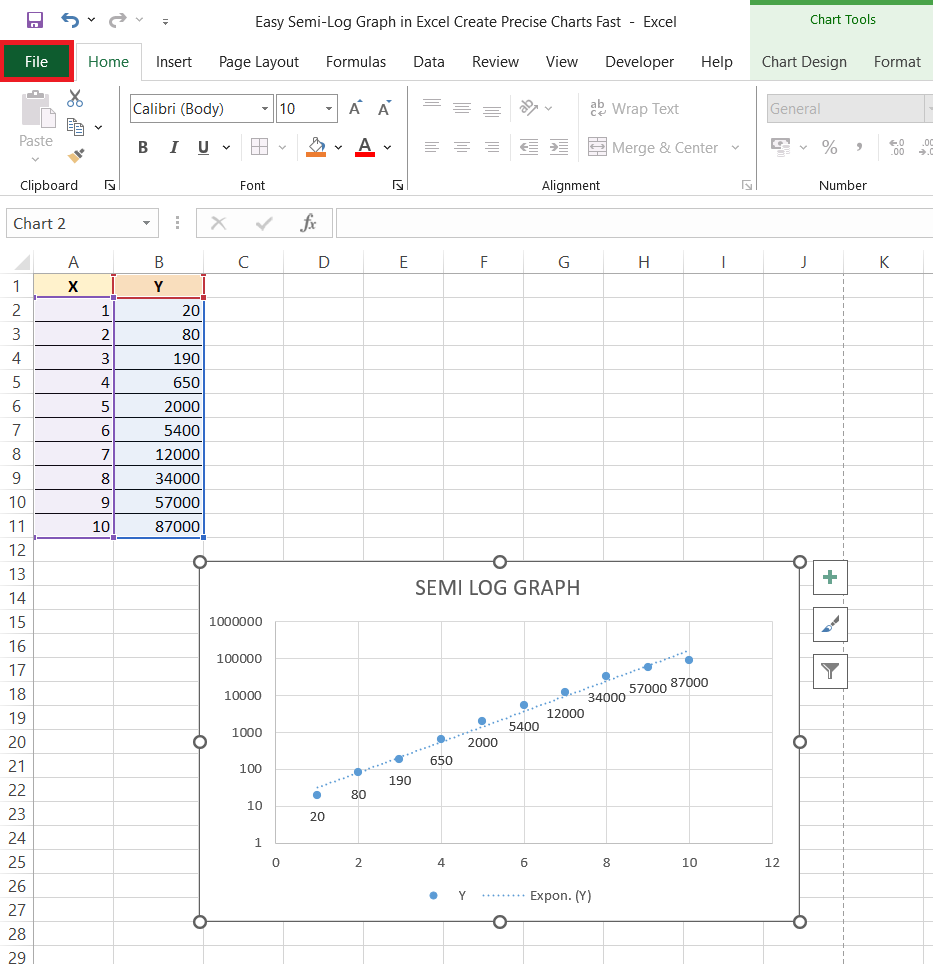Open the font name dropdown
Viewport: 933px width, 964px height.
(x=264, y=108)
